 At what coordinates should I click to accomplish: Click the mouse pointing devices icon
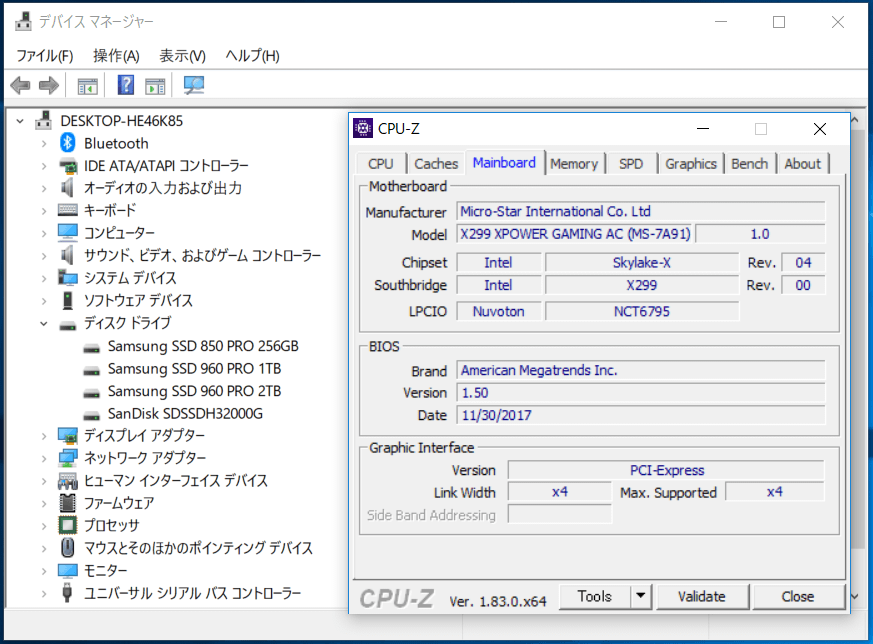[x=67, y=548]
